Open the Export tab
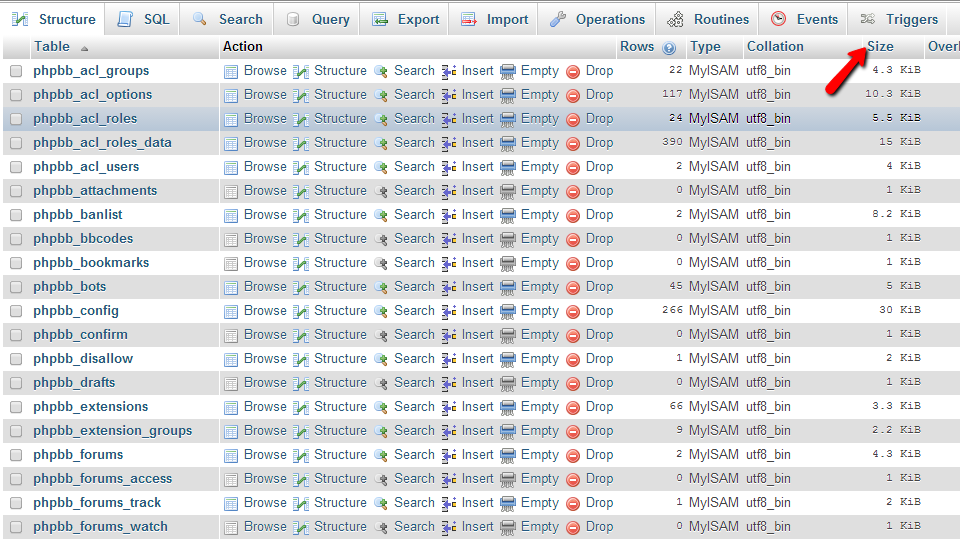960x540 pixels. (406, 19)
